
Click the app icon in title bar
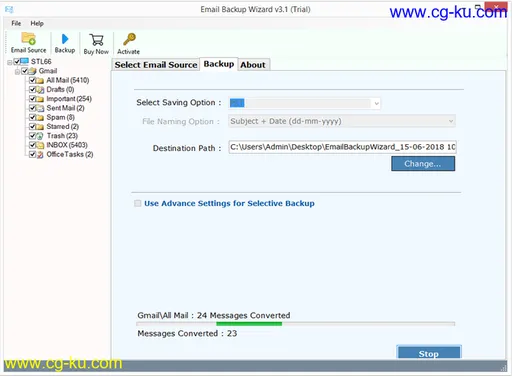[9, 10]
